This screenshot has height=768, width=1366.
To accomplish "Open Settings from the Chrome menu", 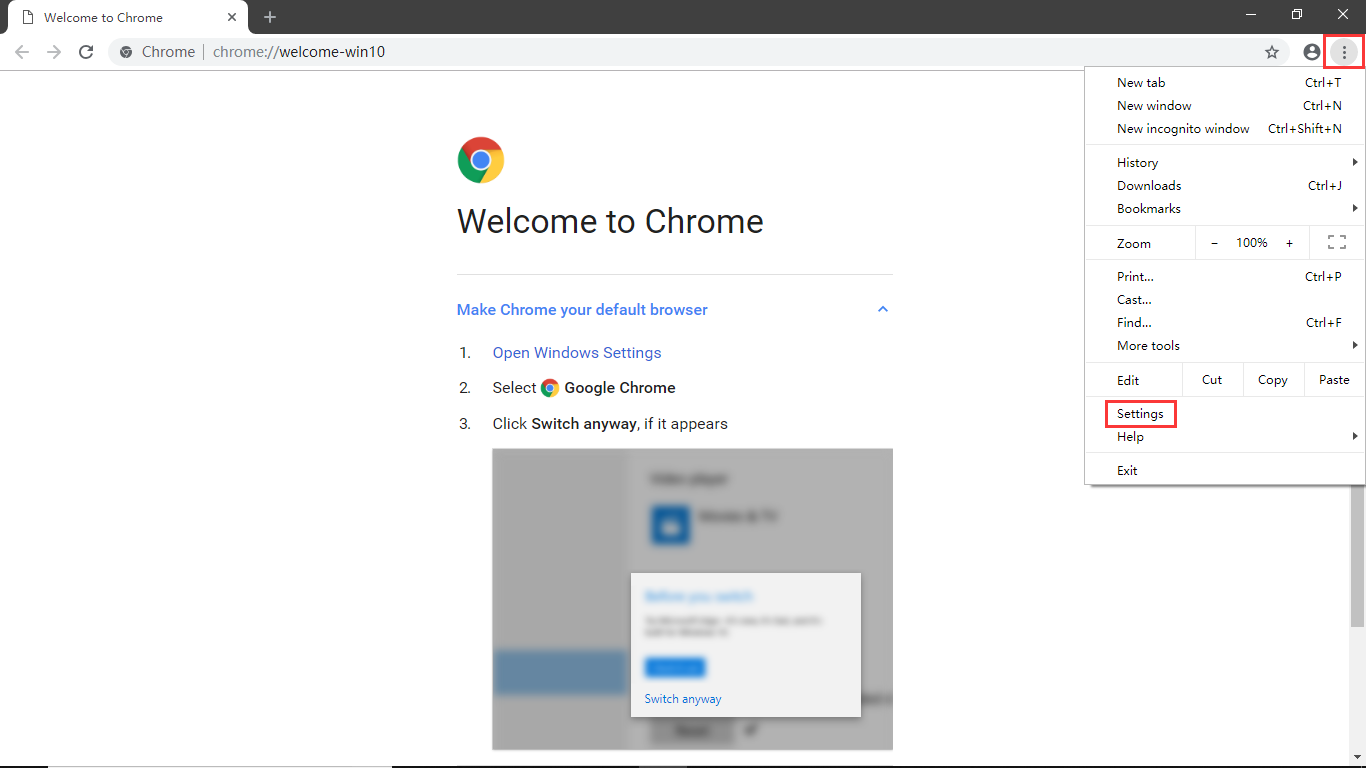I will point(1140,414).
